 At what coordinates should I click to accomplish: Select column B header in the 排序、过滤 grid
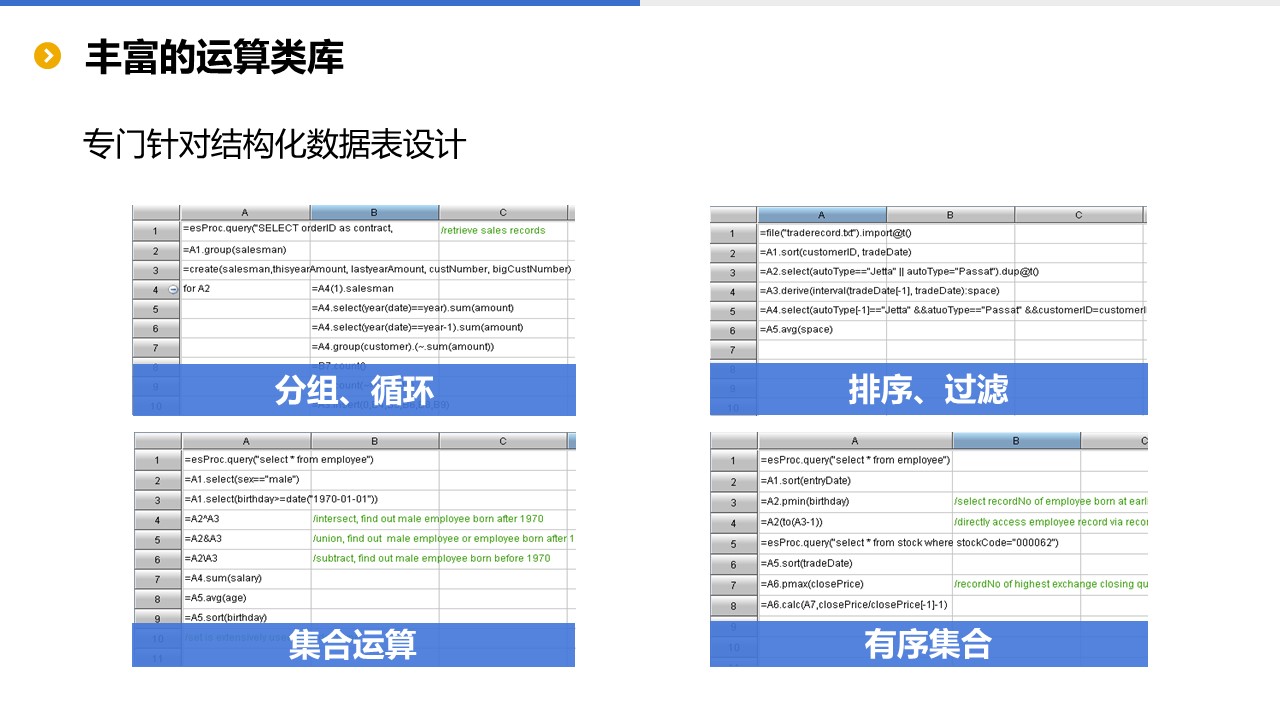(x=950, y=215)
